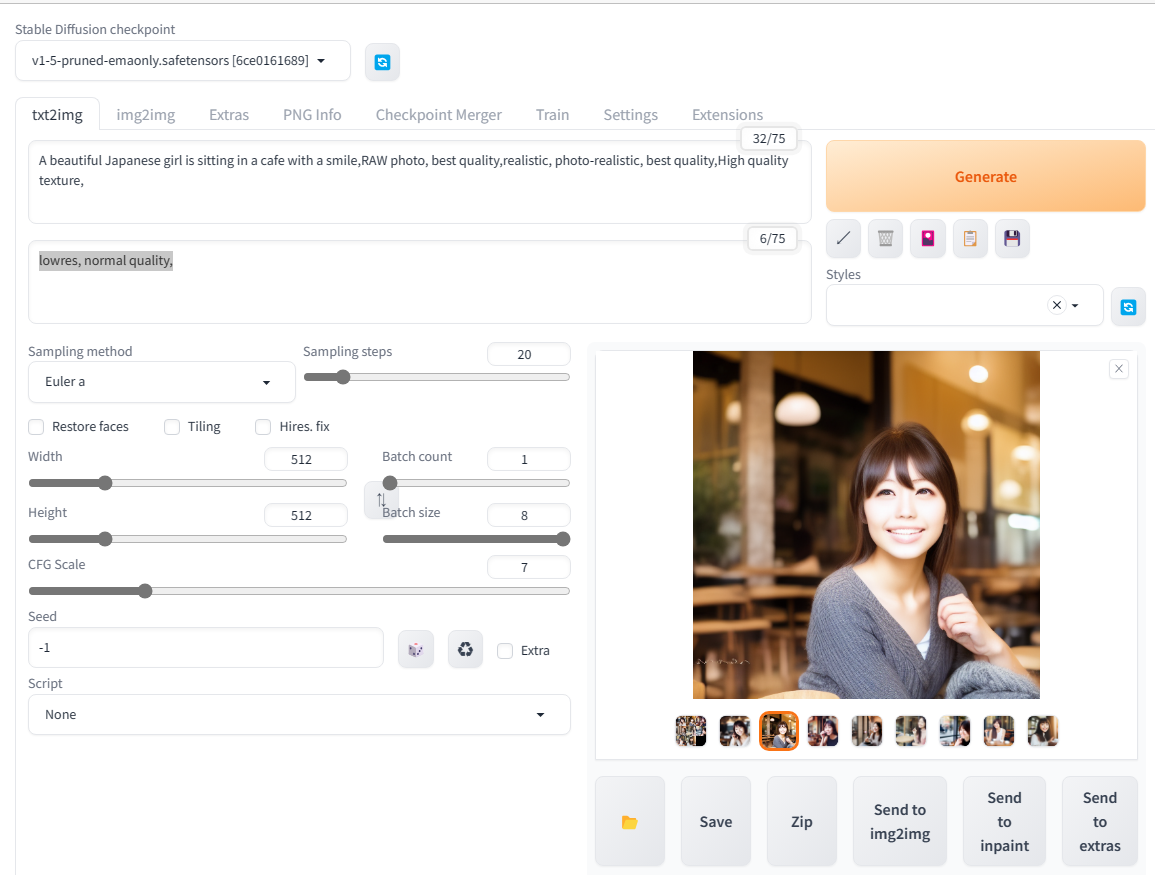Adjust the Height slider
This screenshot has width=1155, height=875.
(187, 539)
